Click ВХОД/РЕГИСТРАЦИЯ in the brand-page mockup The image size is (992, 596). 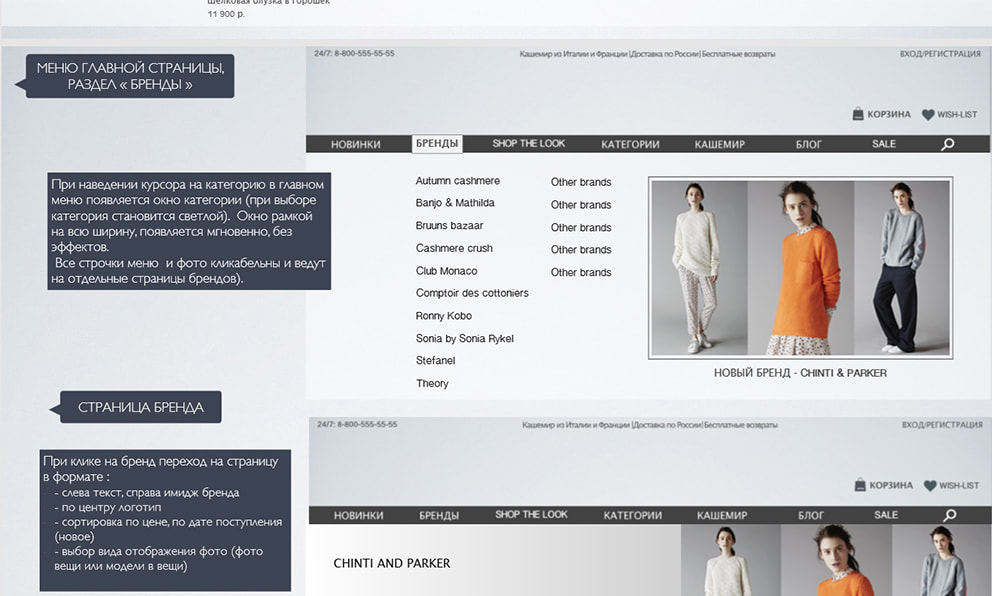[x=942, y=425]
